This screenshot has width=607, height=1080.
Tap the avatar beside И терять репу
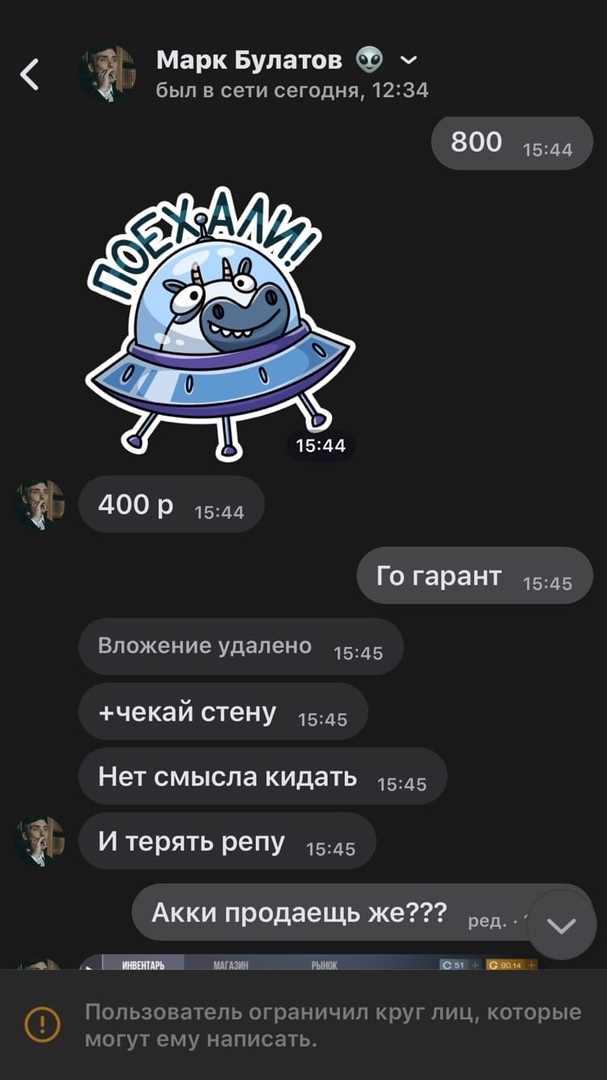click(40, 842)
